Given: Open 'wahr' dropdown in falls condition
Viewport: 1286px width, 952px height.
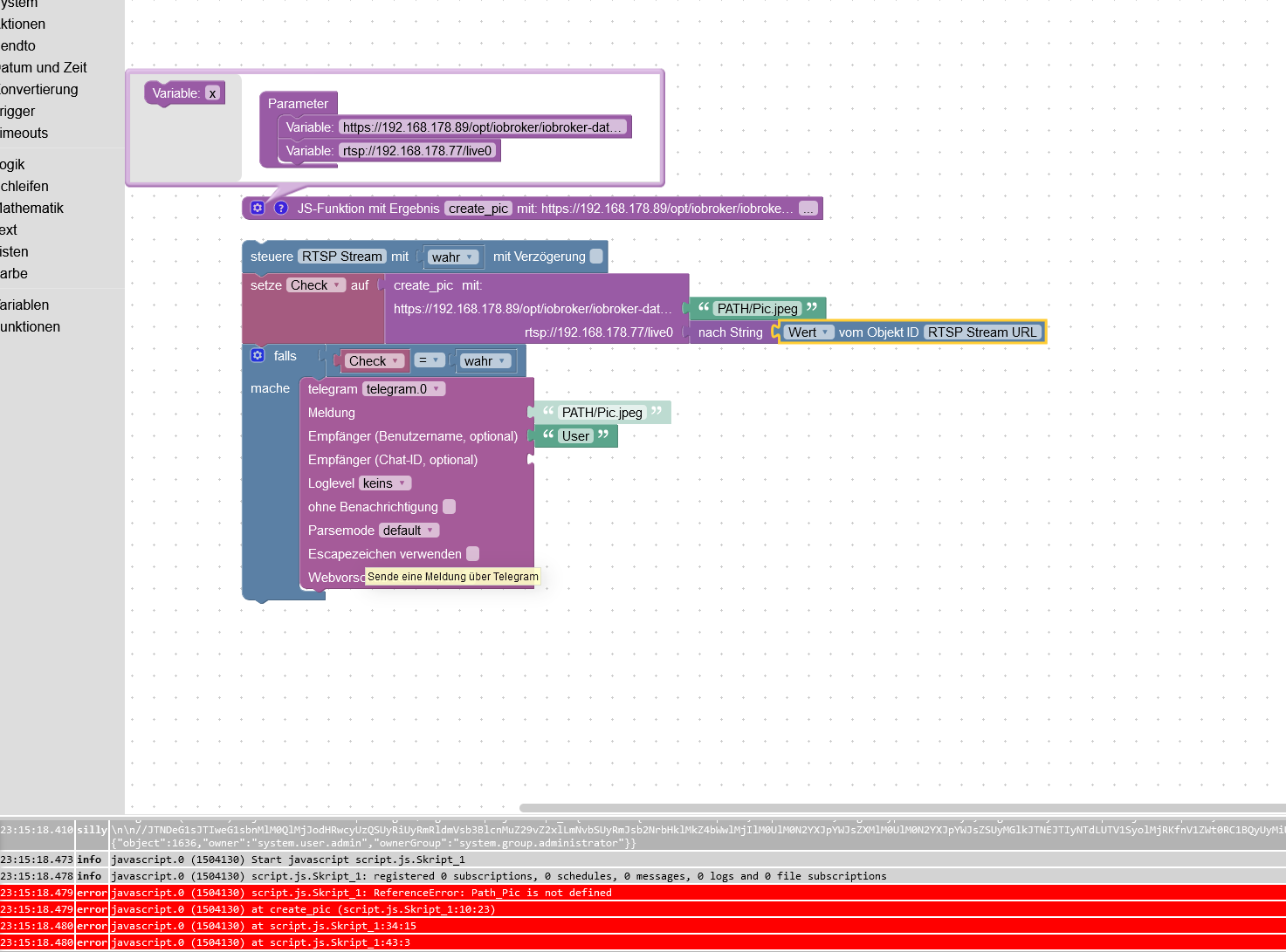Looking at the screenshot, I should coord(485,361).
